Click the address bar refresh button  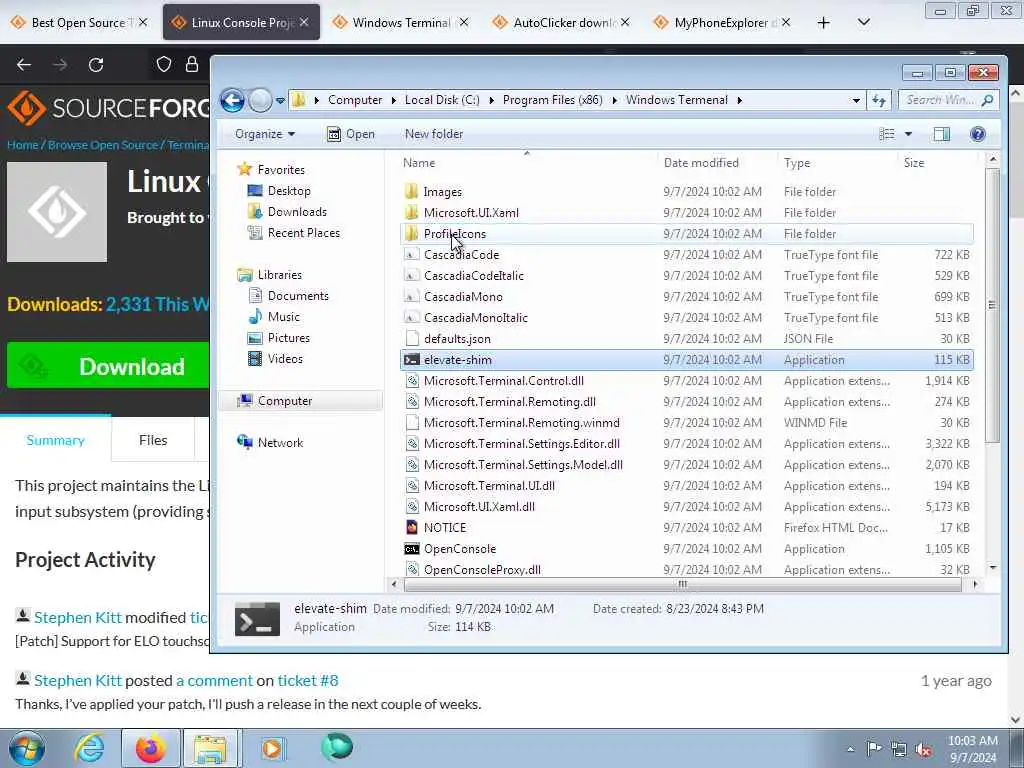pyautogui.click(x=879, y=101)
